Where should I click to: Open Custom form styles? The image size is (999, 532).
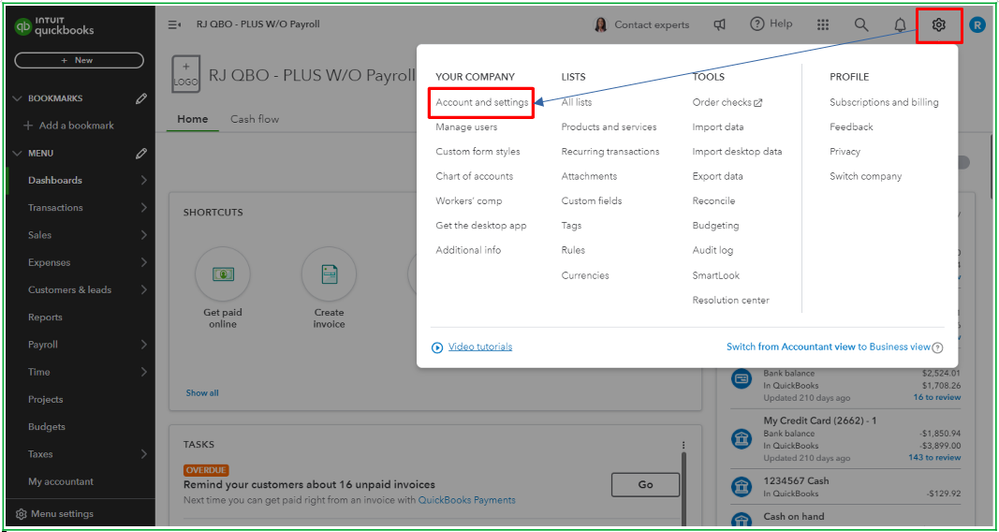[x=478, y=152]
